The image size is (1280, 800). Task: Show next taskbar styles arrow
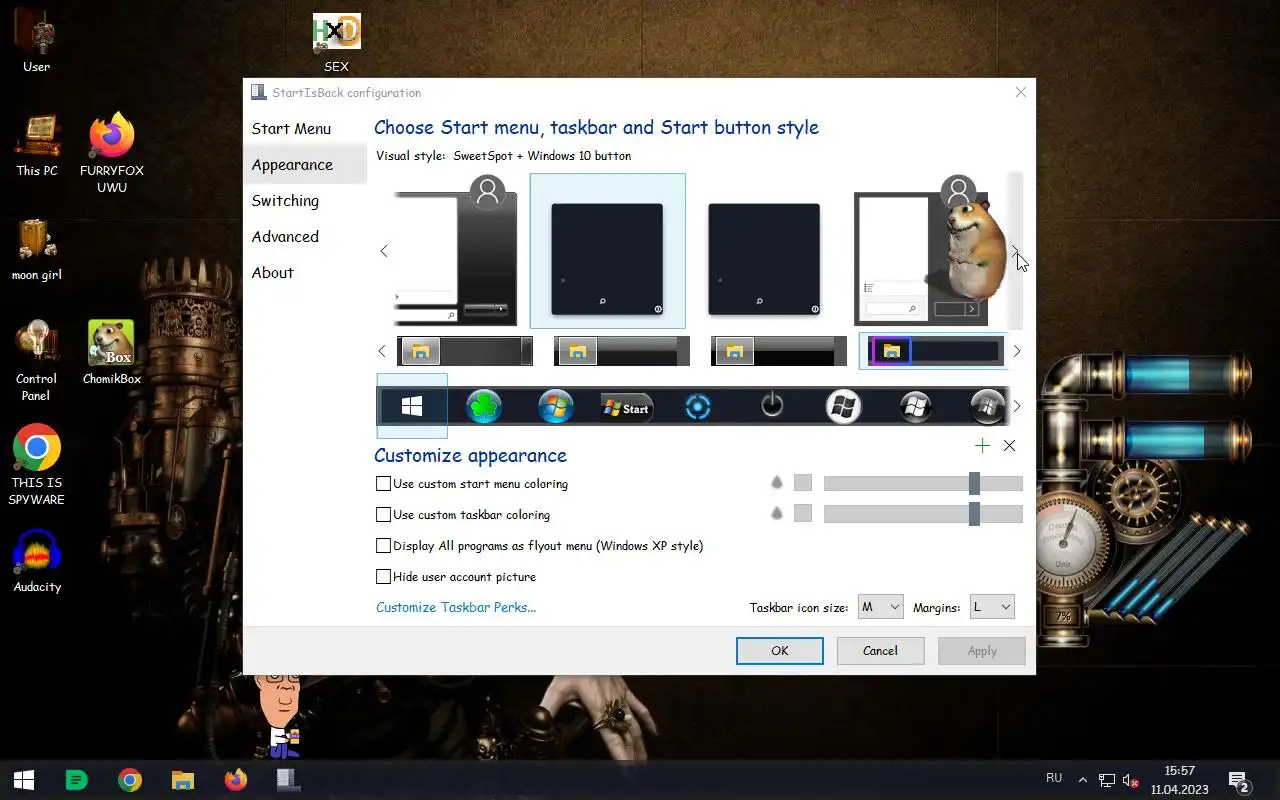pos(1017,351)
